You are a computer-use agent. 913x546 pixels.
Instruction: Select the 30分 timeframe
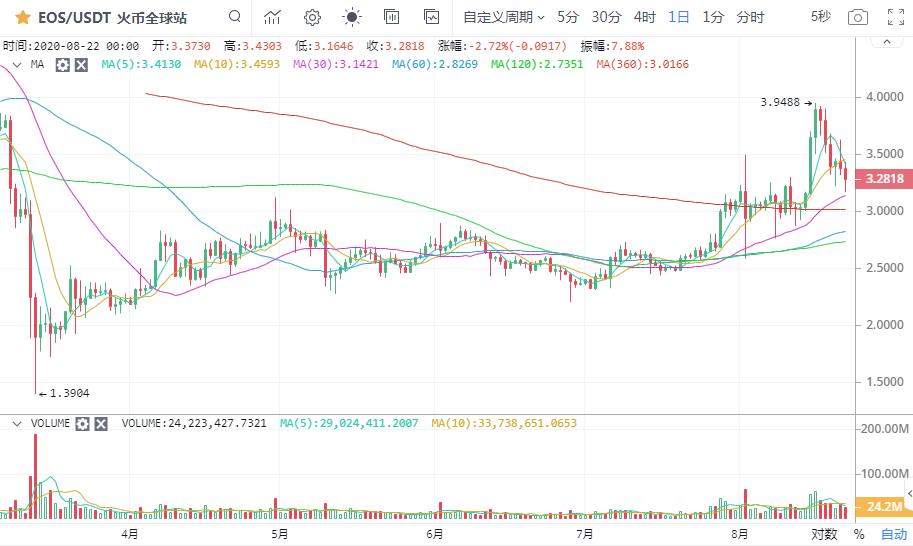pos(606,17)
